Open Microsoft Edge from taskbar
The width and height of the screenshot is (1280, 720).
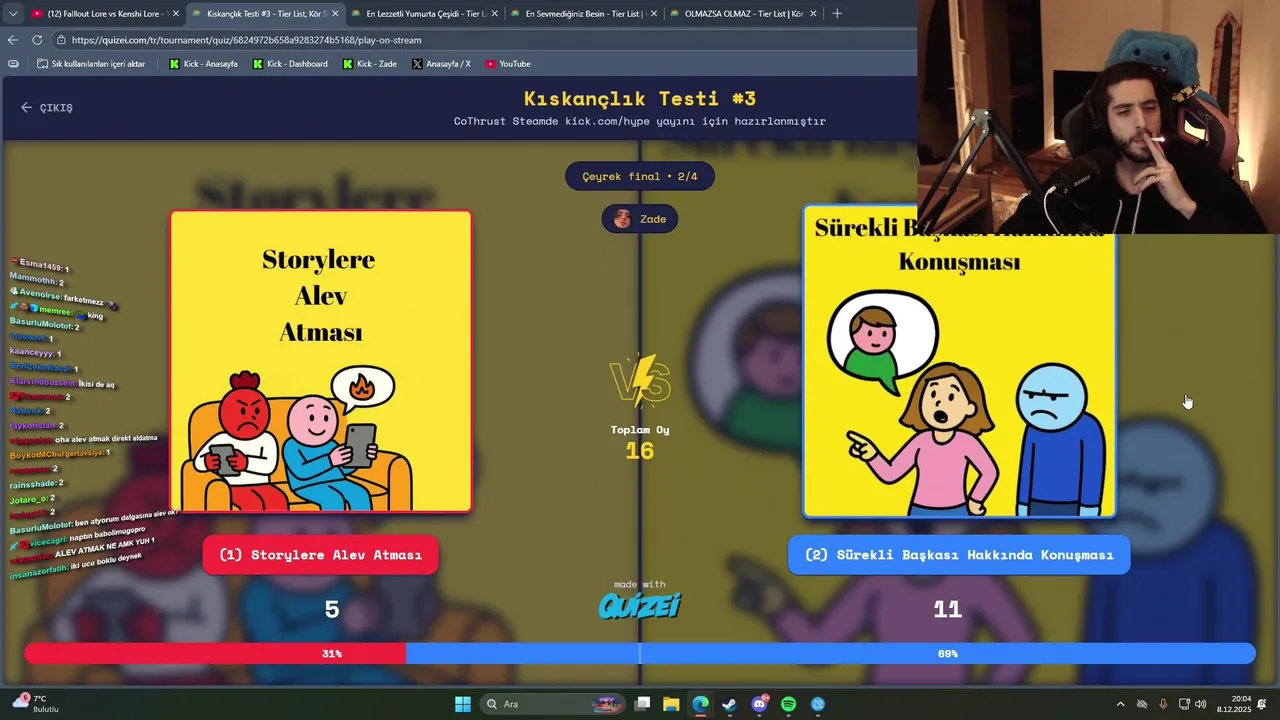(700, 704)
